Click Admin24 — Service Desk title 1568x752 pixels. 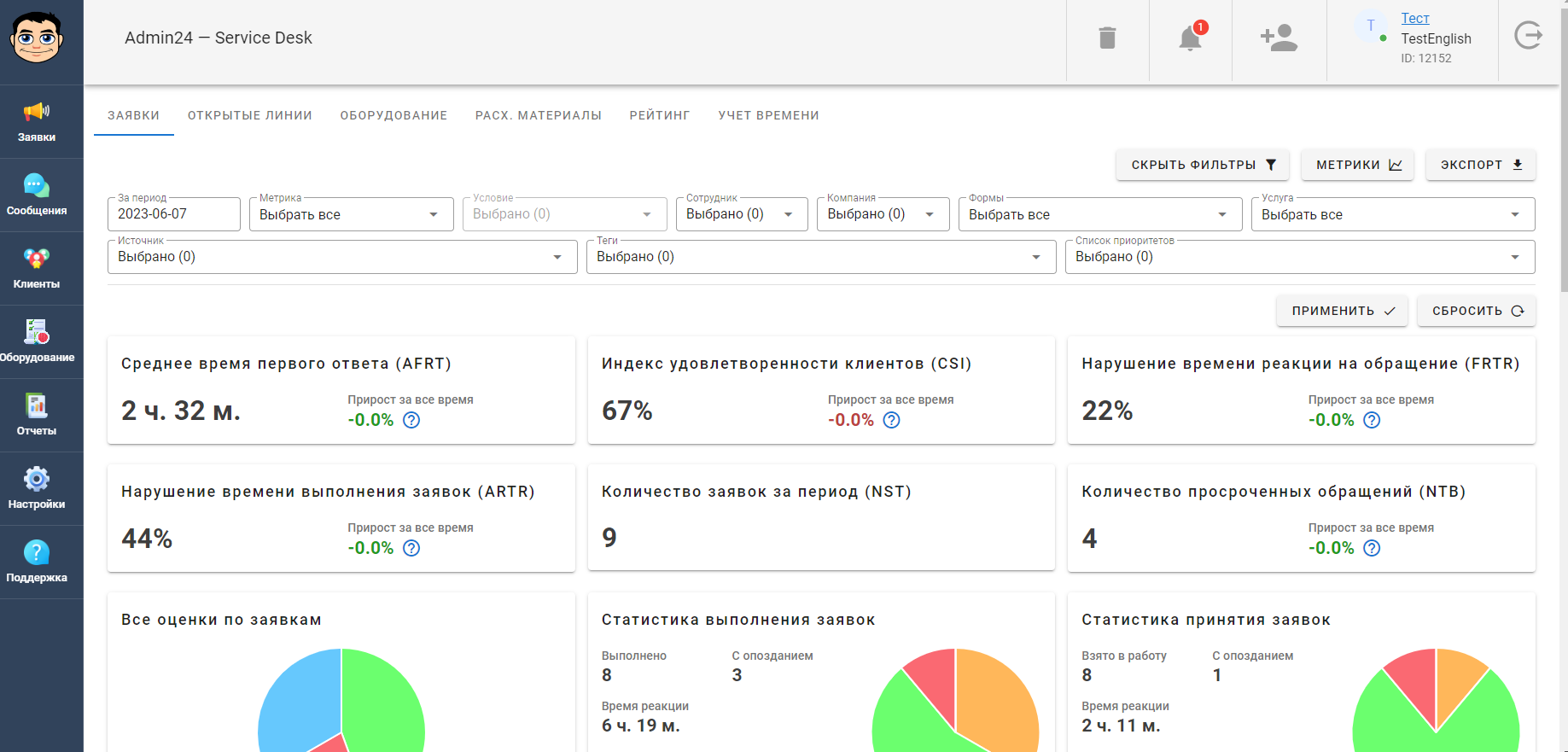tap(219, 38)
